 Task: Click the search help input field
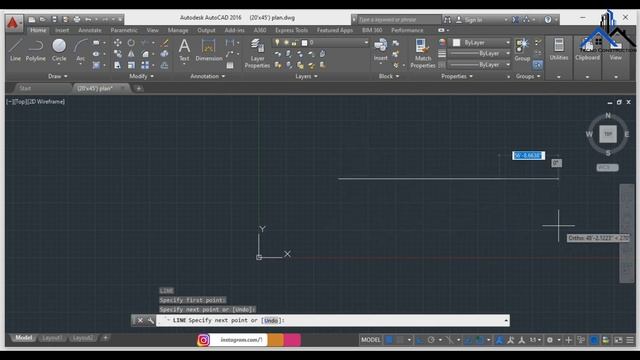[x=399, y=20]
